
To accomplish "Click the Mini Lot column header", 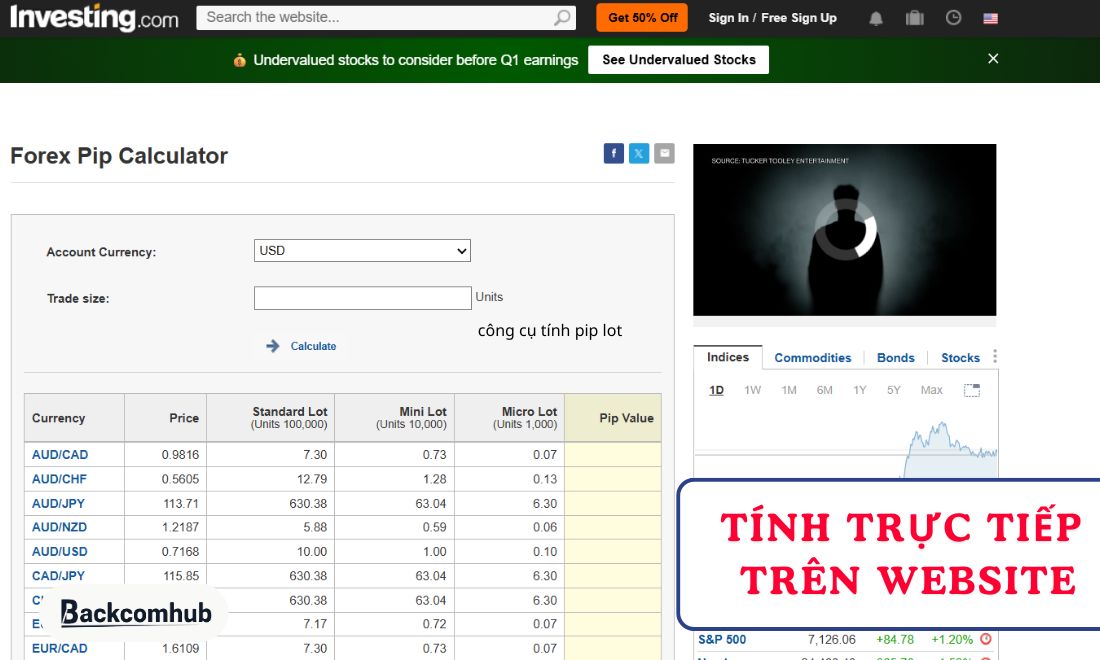I will pyautogui.click(x=395, y=418).
